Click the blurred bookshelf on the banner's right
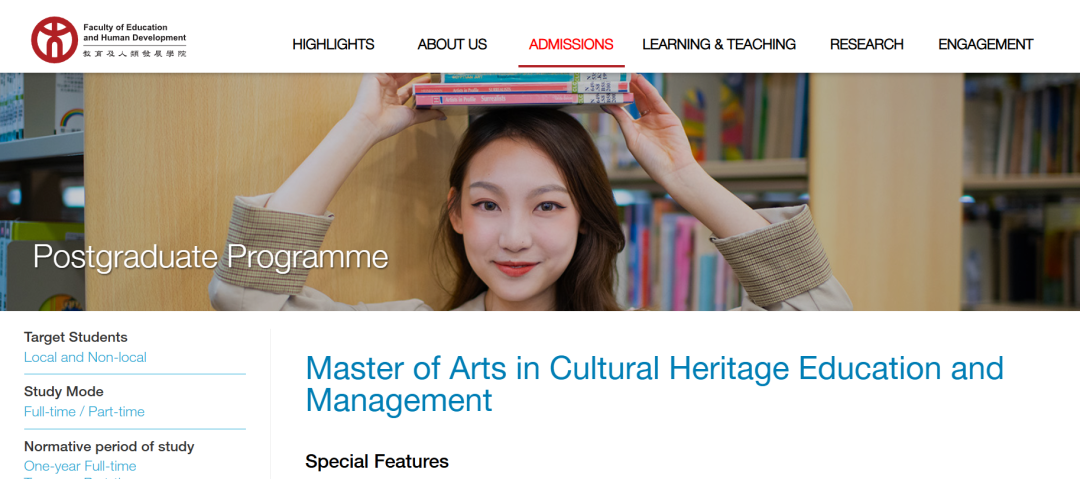1080x479 pixels. [x=1021, y=192]
